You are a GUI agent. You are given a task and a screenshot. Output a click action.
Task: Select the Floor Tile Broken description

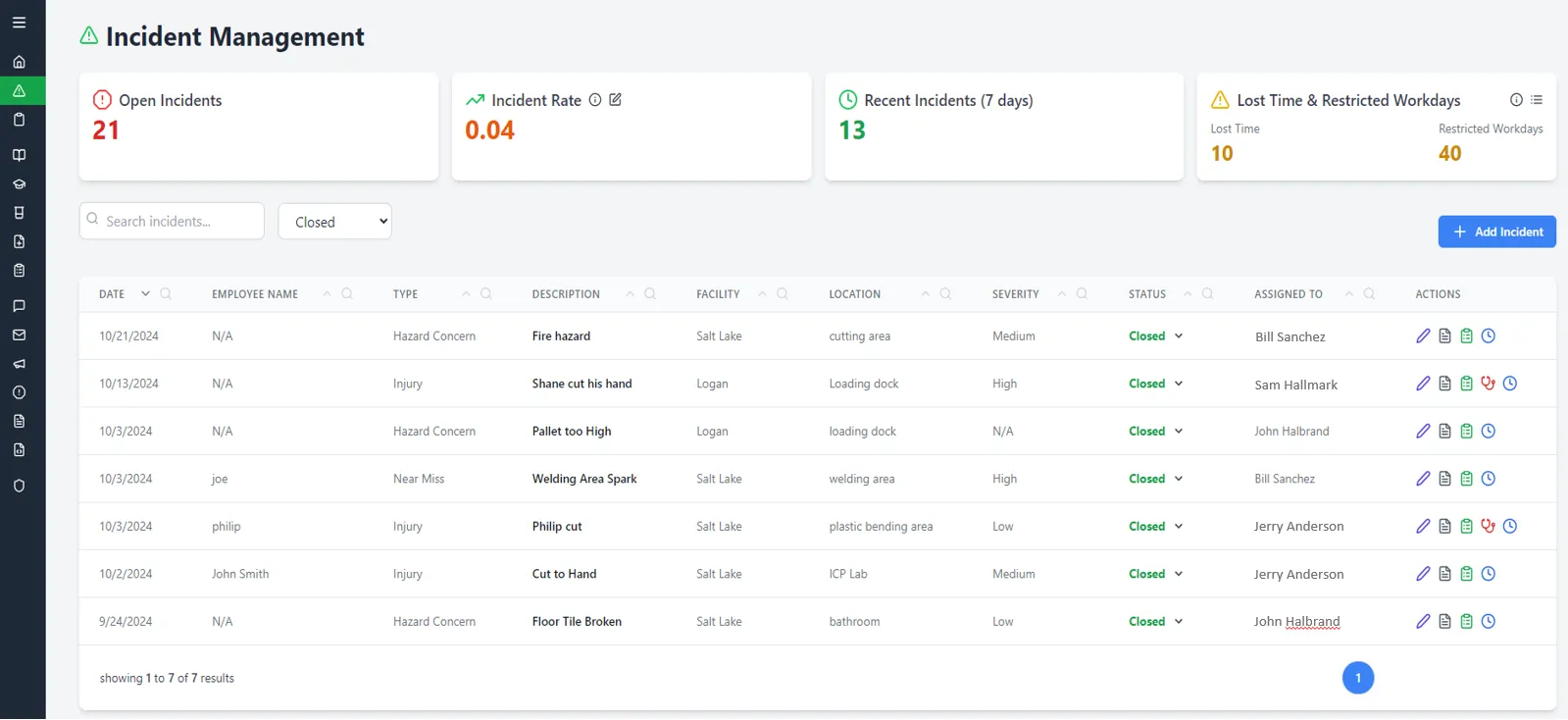(x=577, y=621)
